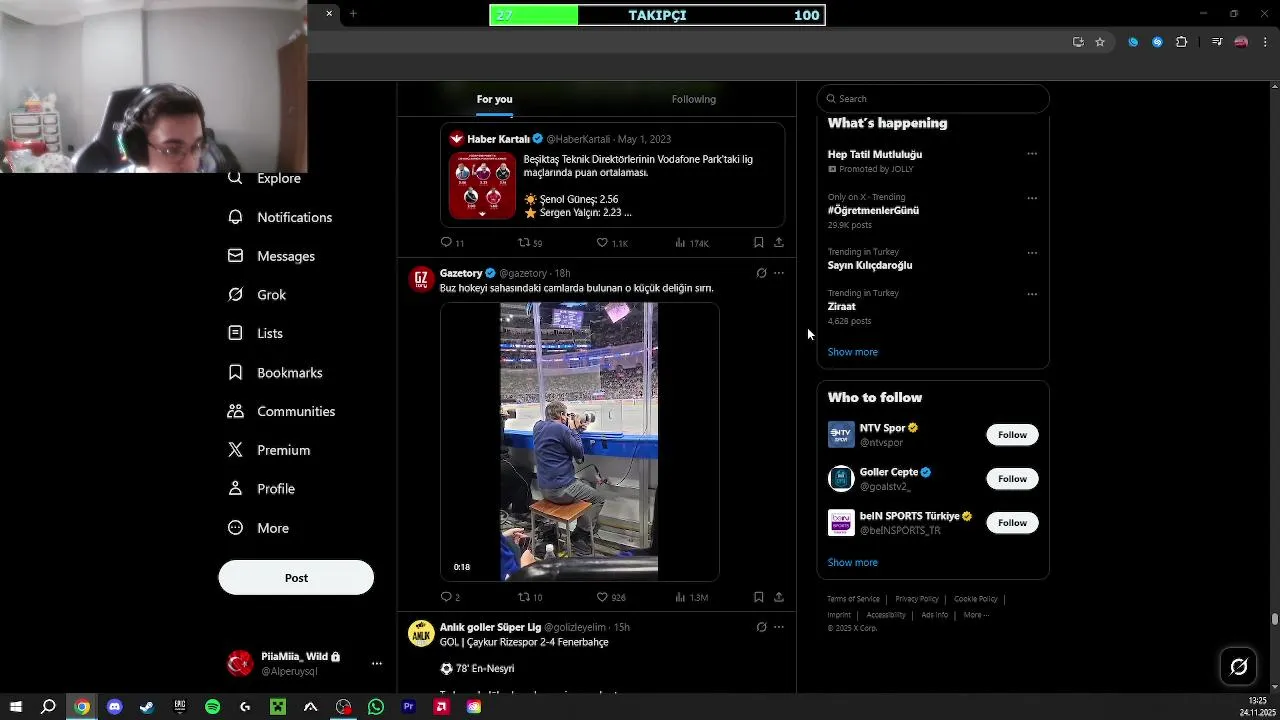Open the Haber Kartalı stats image
This screenshot has height=720, width=1280.
[482, 185]
